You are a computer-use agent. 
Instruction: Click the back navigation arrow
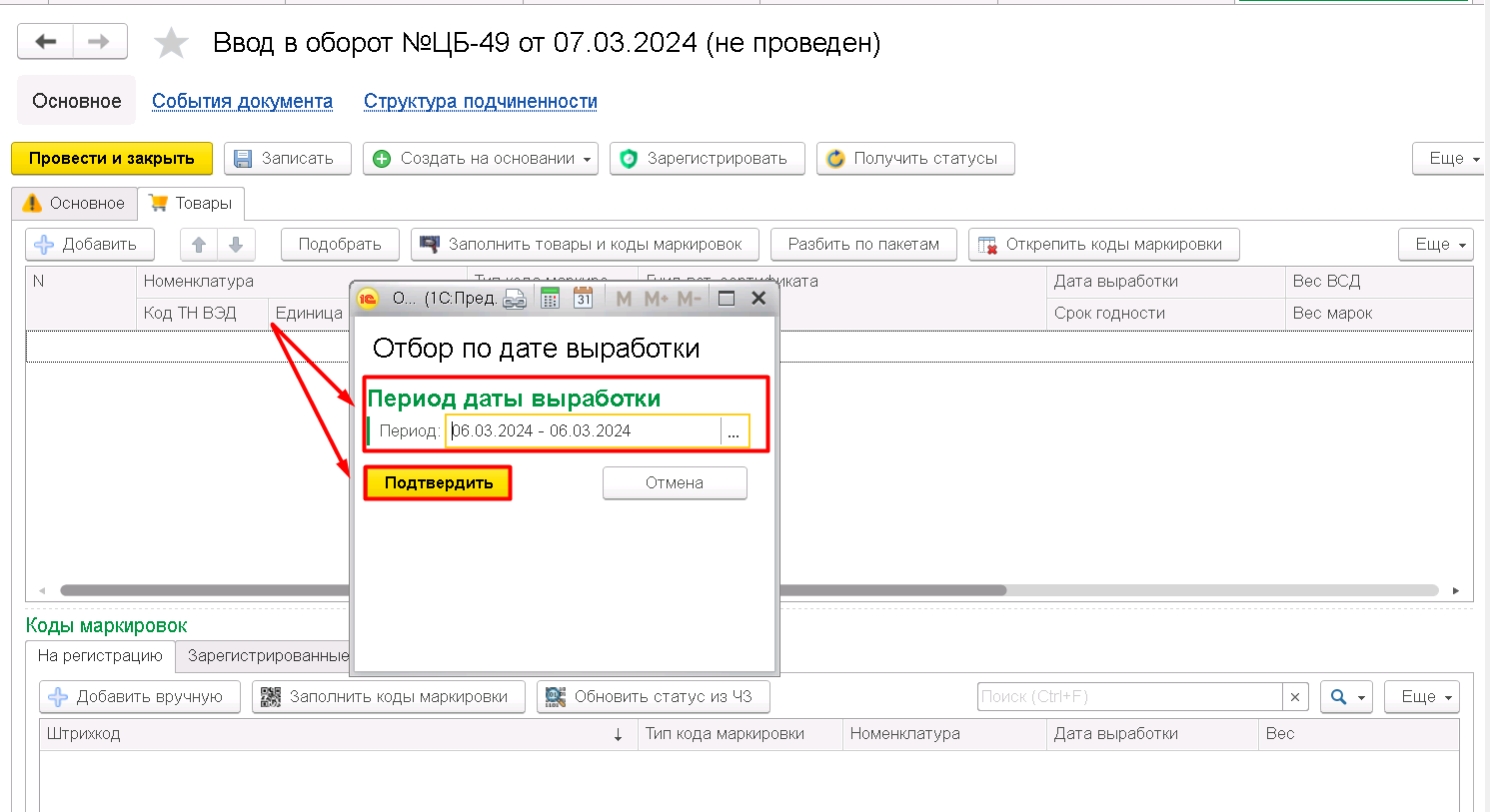(x=46, y=42)
